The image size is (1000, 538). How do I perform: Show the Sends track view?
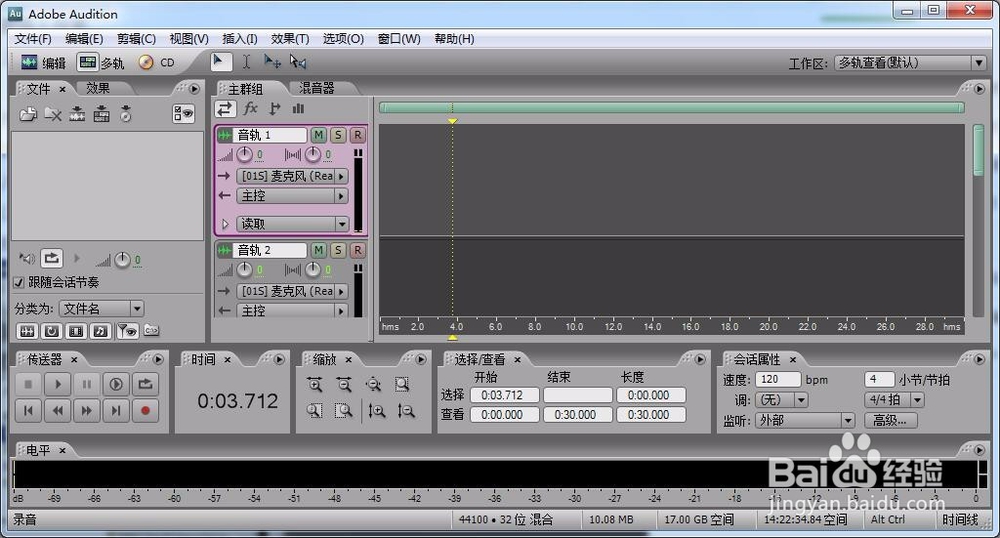[x=275, y=109]
